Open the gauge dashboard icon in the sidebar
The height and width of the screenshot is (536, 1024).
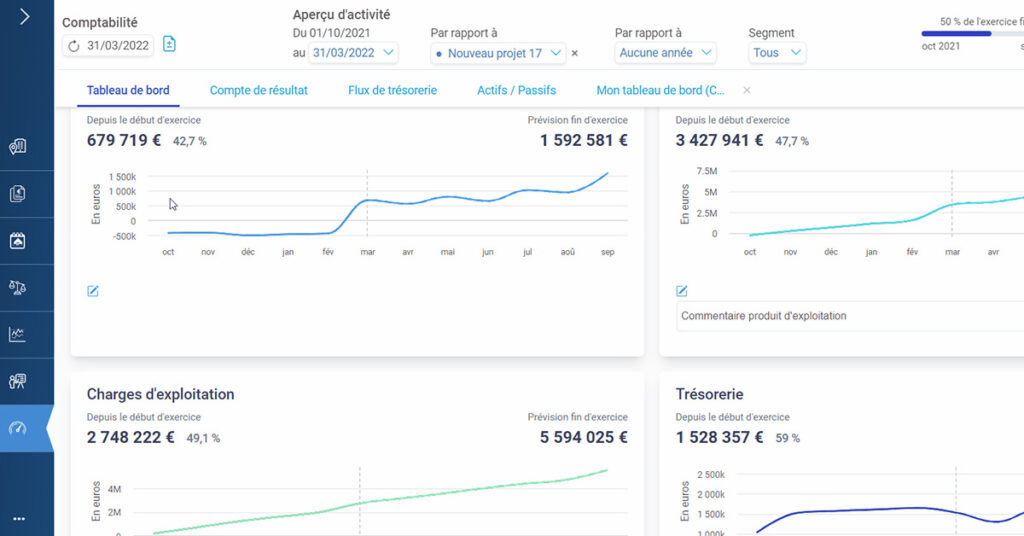click(x=18, y=428)
